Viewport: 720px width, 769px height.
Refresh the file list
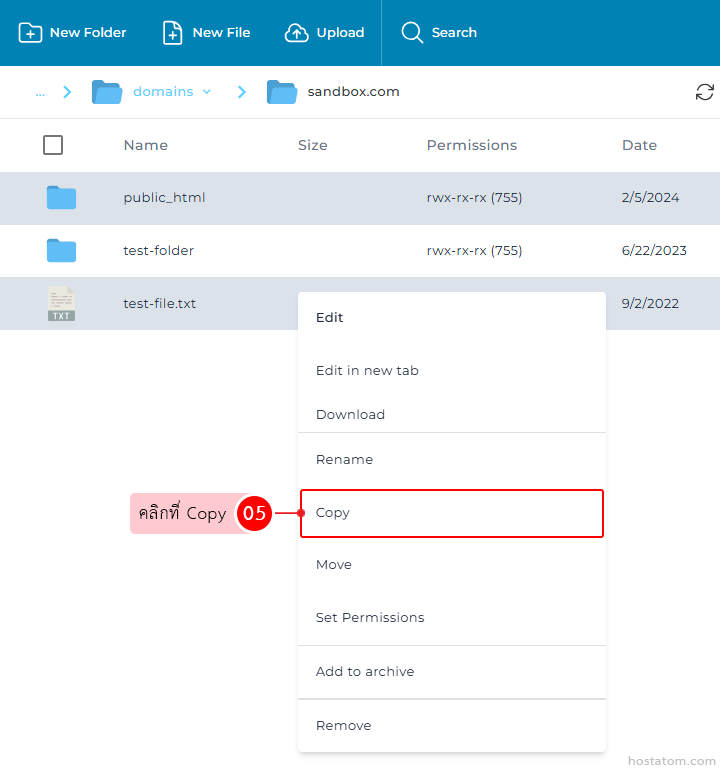(x=705, y=92)
